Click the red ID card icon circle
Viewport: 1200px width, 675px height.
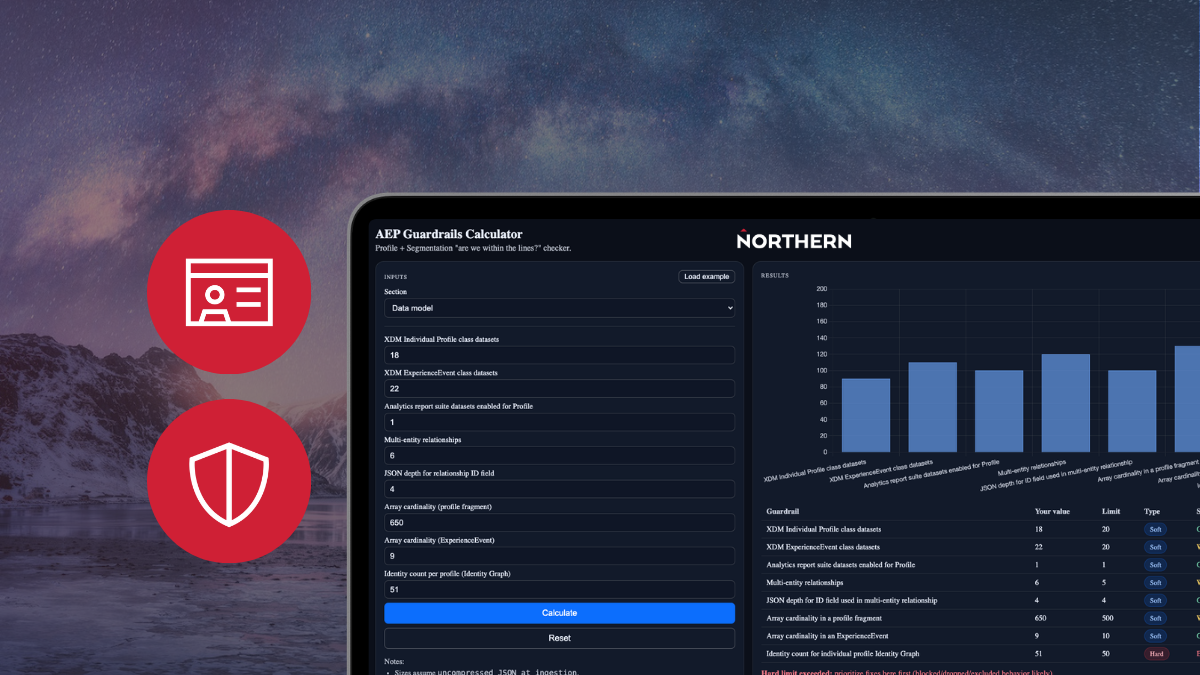tap(229, 292)
